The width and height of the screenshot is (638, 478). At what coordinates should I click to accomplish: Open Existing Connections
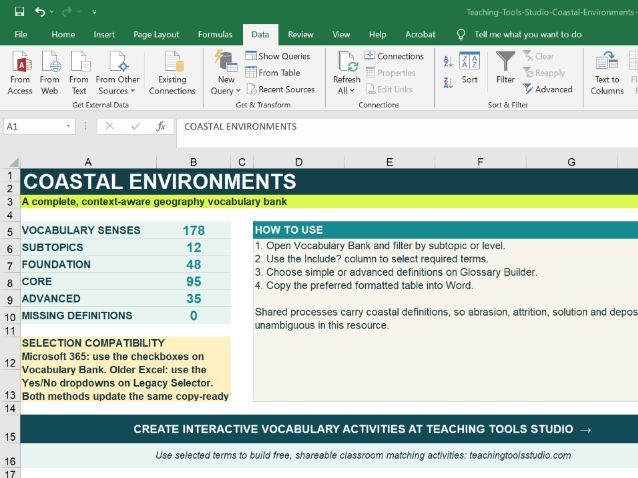(172, 73)
